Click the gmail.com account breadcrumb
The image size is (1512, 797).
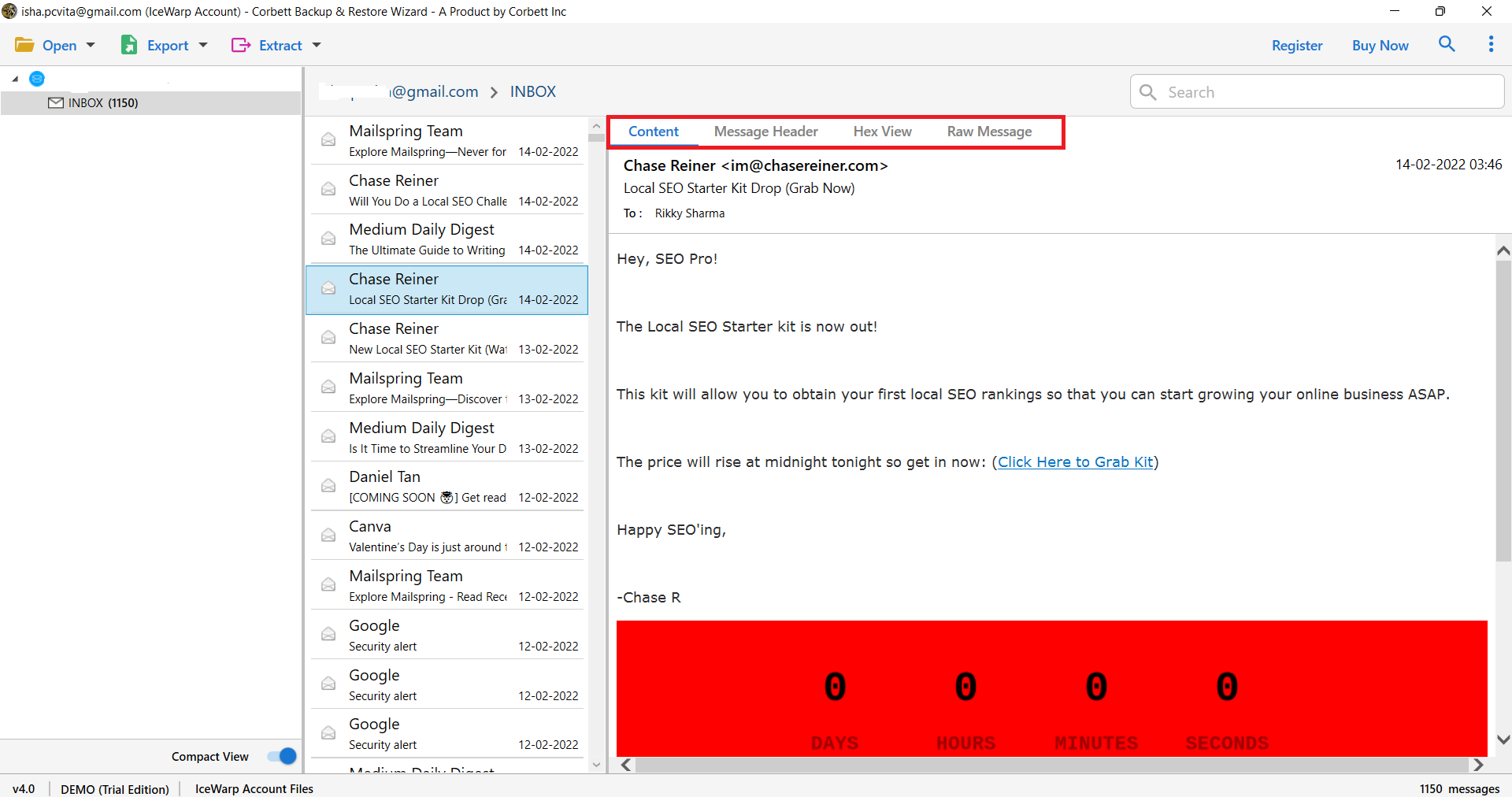(x=399, y=92)
